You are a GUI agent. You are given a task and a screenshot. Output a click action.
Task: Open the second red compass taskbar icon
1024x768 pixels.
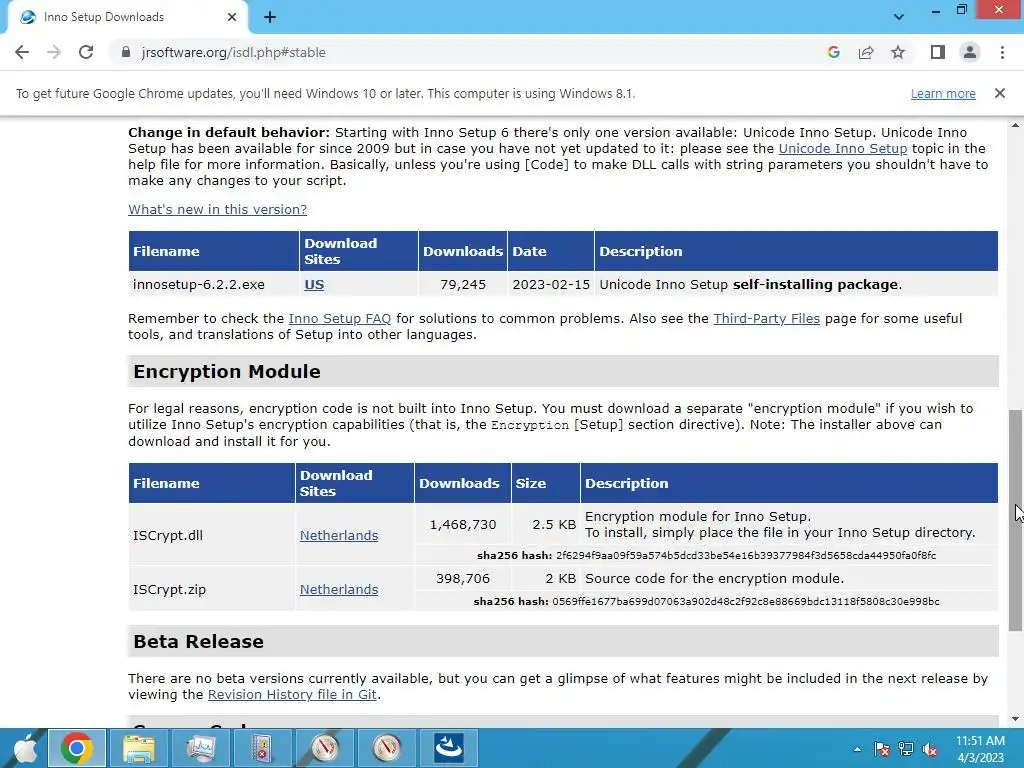tap(387, 748)
